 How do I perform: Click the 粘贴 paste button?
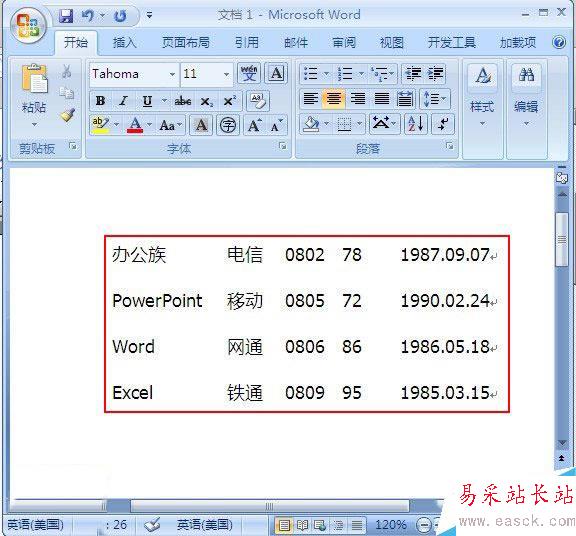34,96
